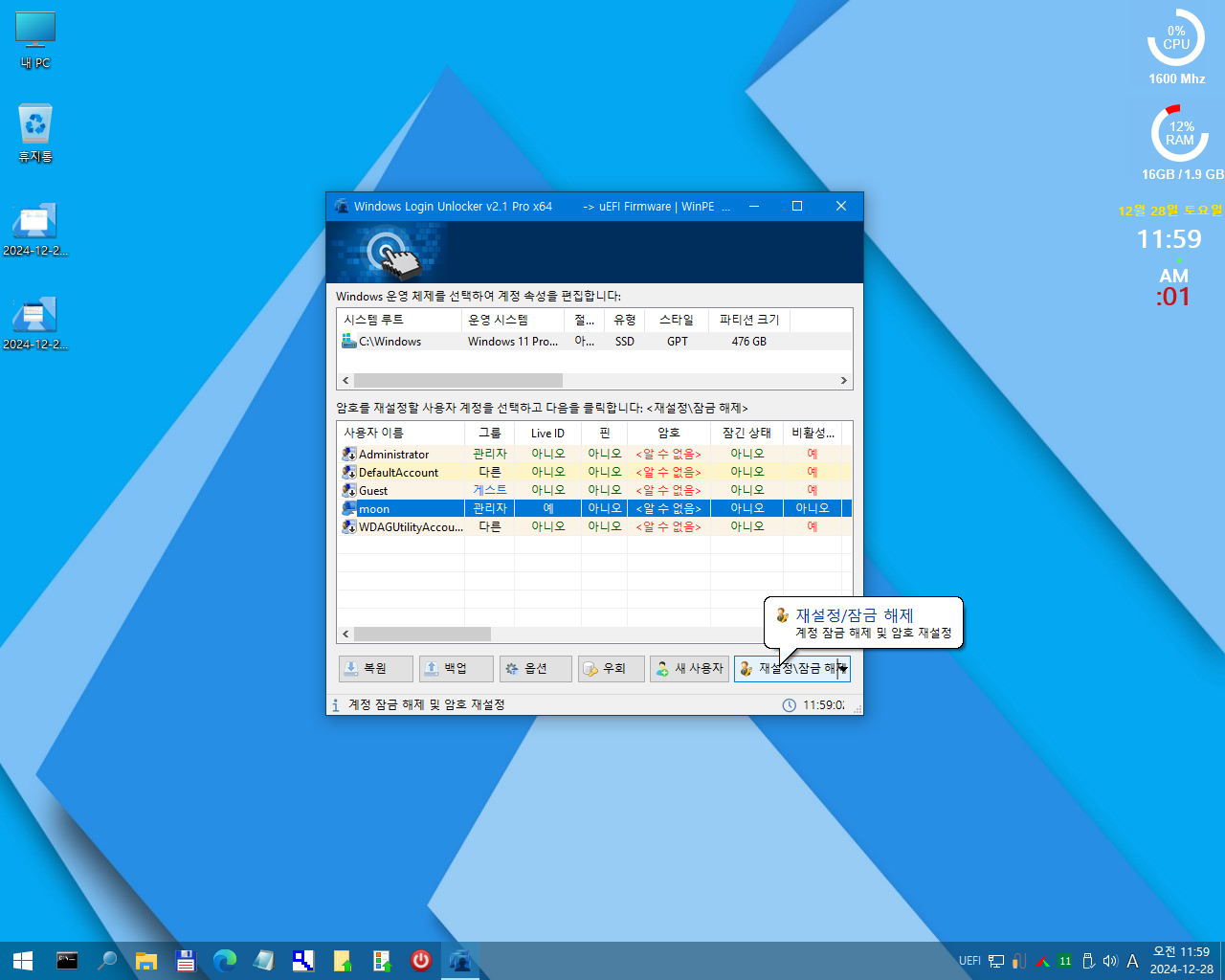
Task: Click the Windows Login Unlocker title bar icon
Action: point(341,206)
